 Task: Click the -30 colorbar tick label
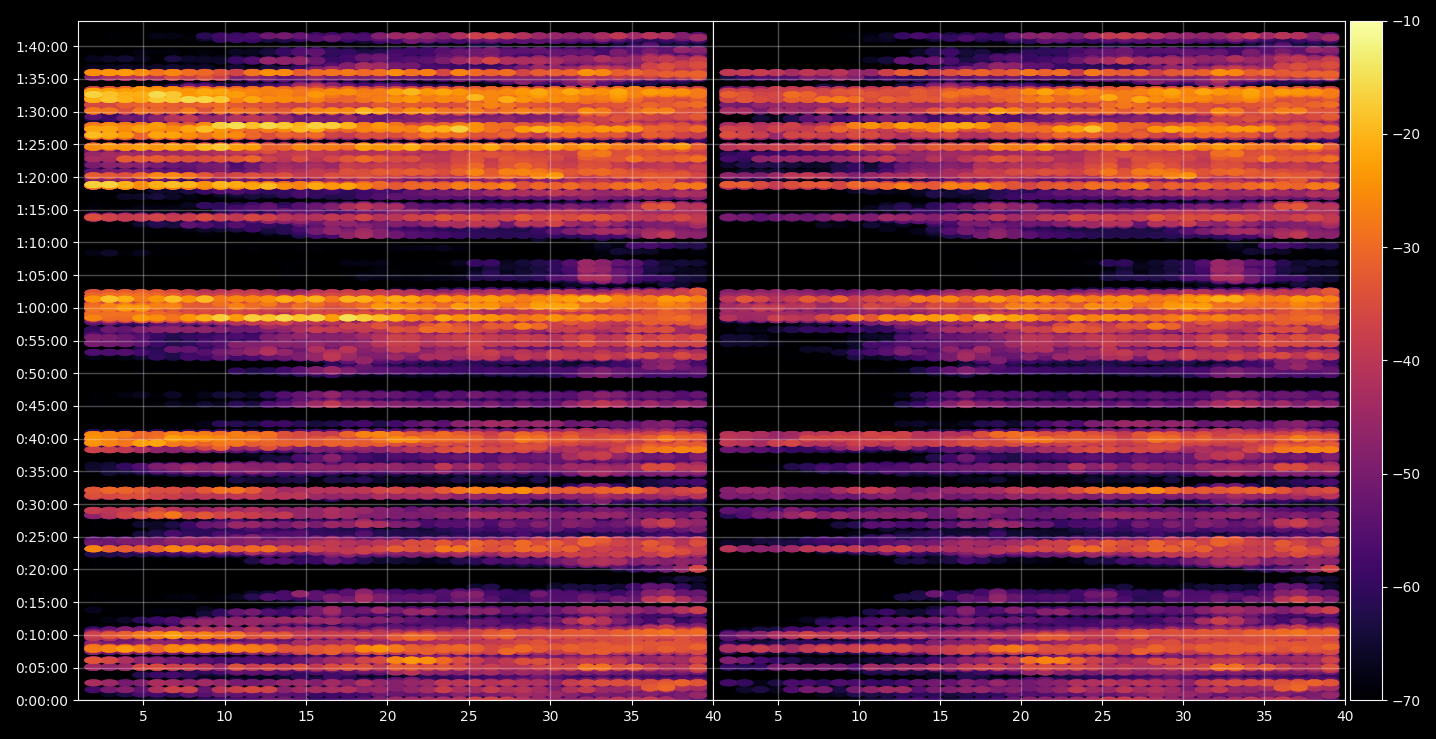click(x=1405, y=248)
